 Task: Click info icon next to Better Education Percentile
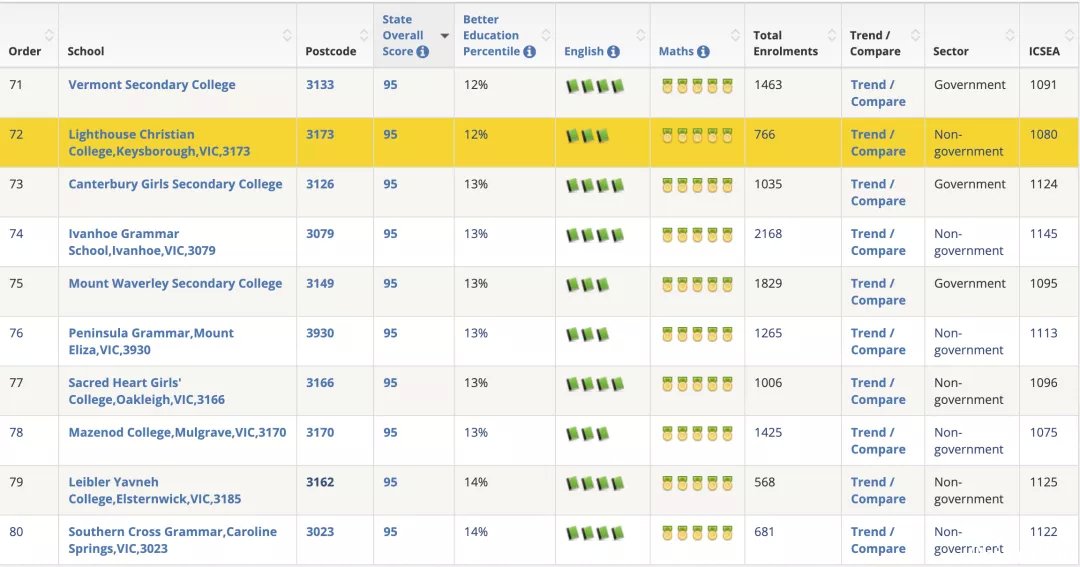click(x=529, y=52)
